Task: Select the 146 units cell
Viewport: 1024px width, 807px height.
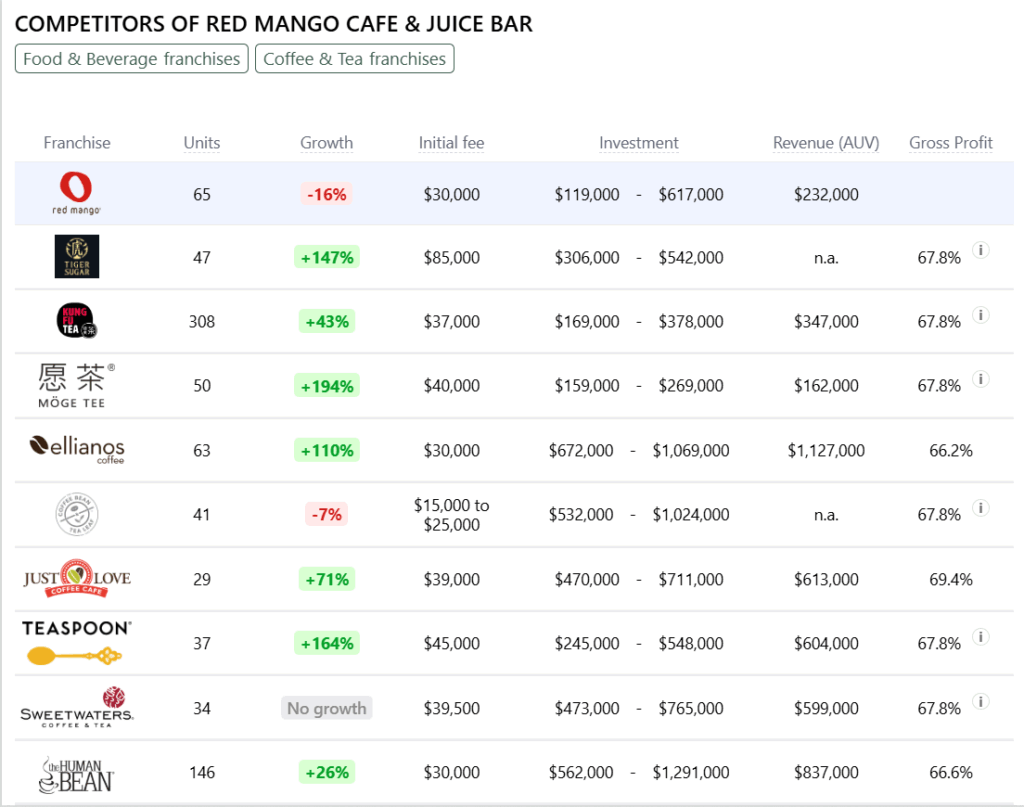Action: click(202, 772)
